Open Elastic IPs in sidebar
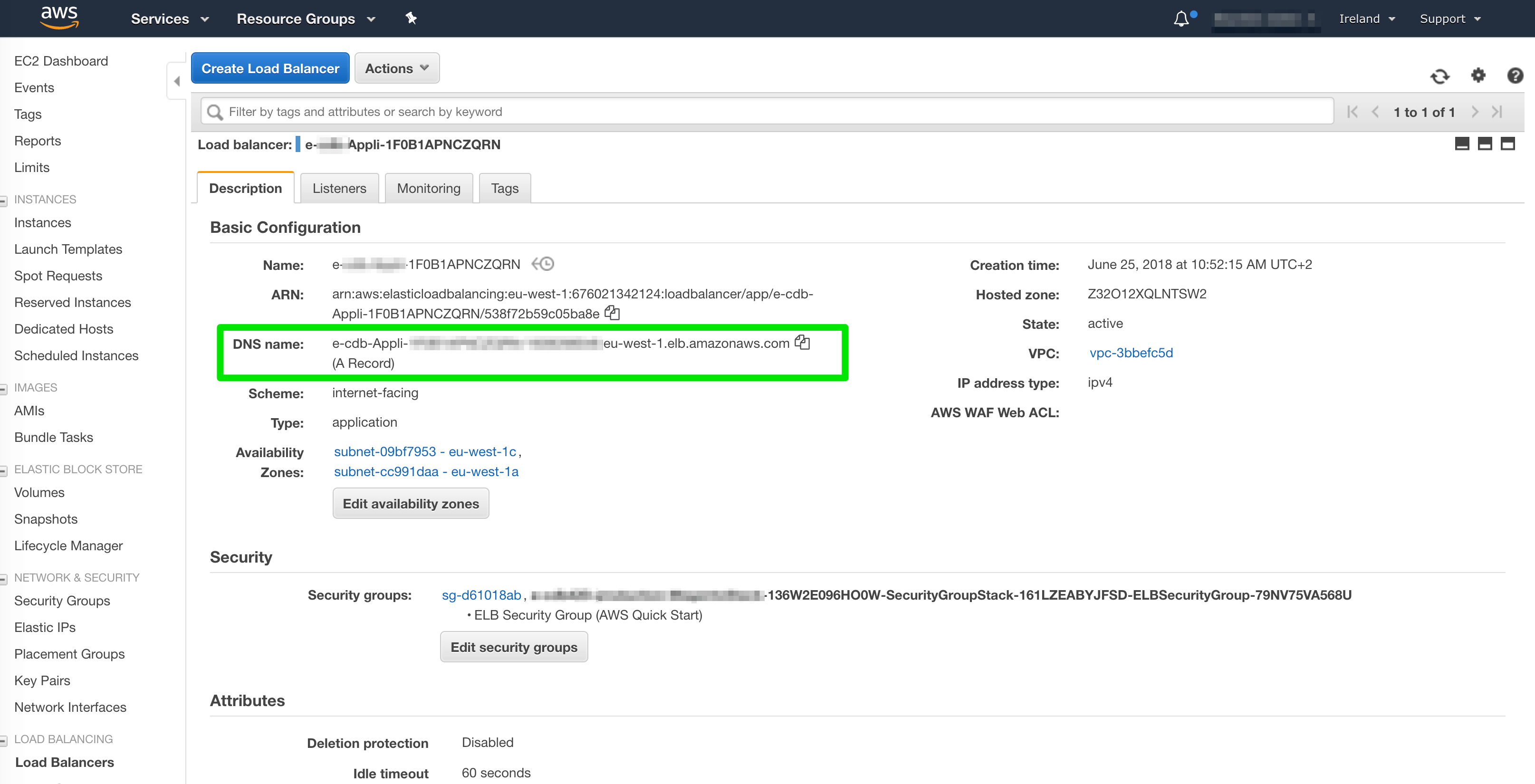1535x784 pixels. coord(45,627)
